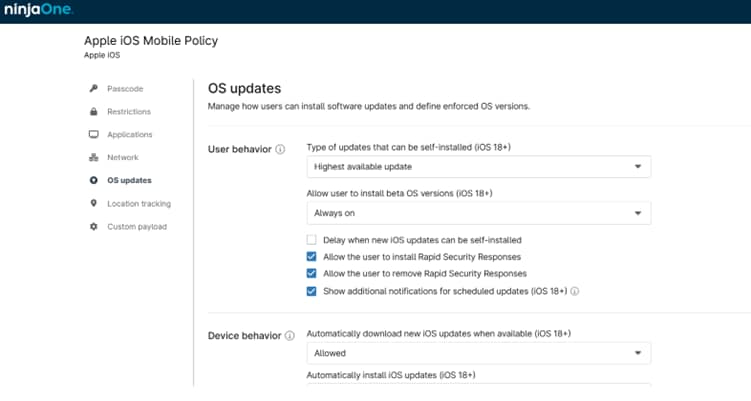Open the Always on beta versions dropdown
Screen dimensions: 751x401
(478, 213)
